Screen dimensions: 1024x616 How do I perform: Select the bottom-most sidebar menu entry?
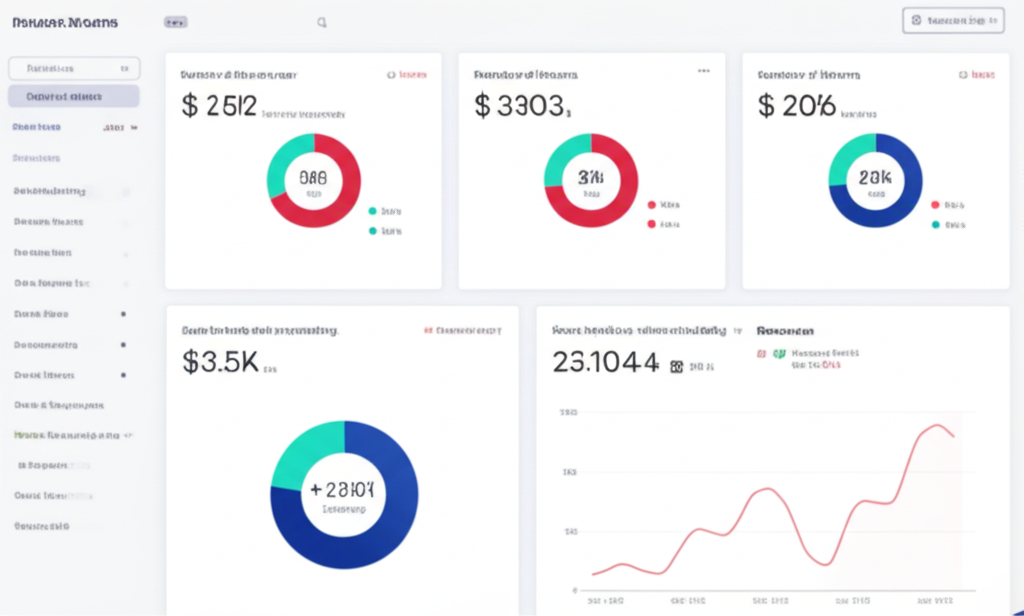[44, 525]
